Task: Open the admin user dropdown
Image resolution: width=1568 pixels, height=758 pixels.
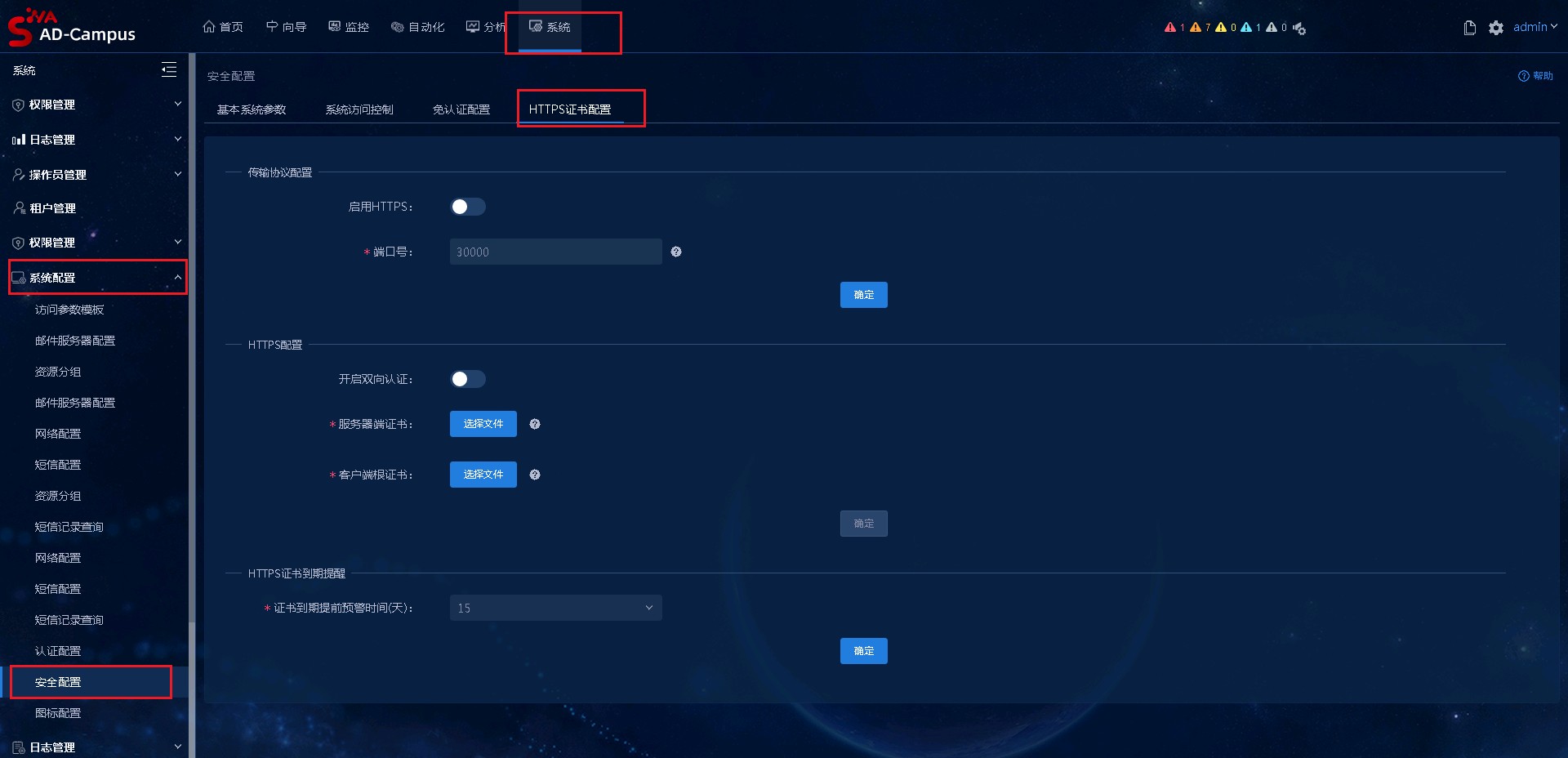Action: (1535, 27)
